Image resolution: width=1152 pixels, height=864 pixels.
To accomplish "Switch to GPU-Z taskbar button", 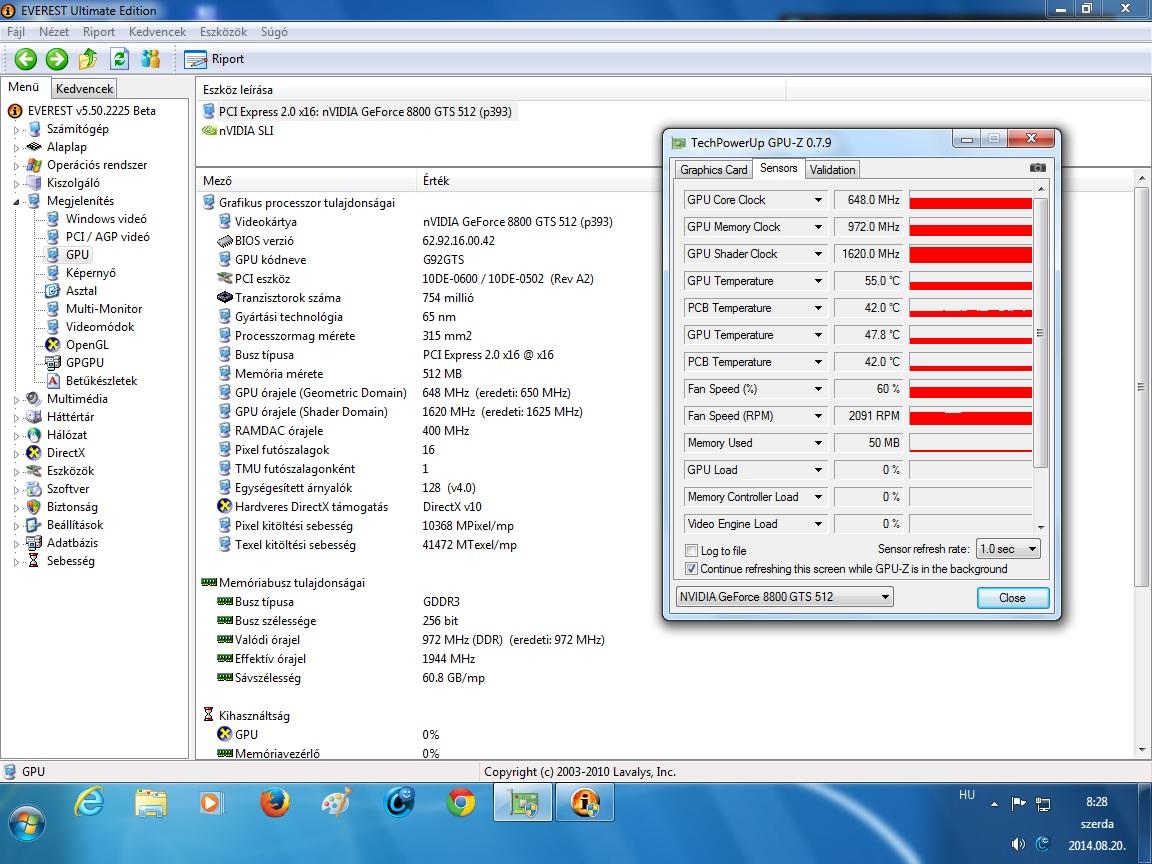I will point(522,802).
